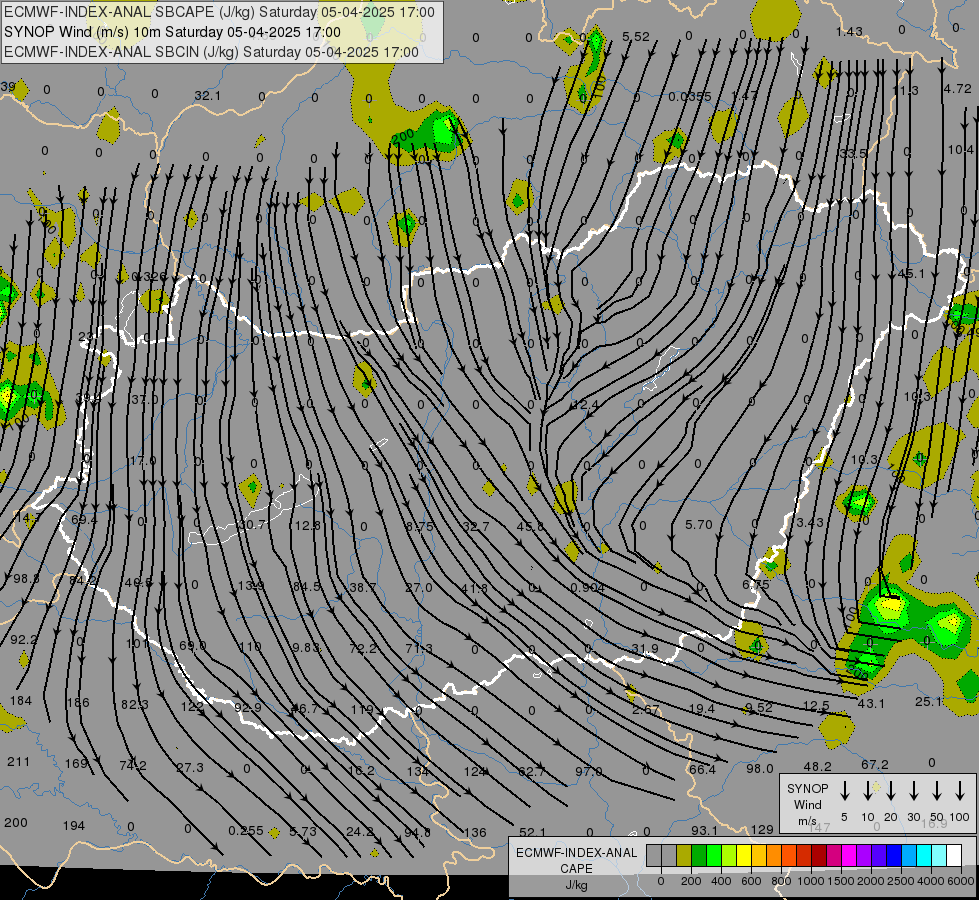Click the map value 8.75

(420, 527)
